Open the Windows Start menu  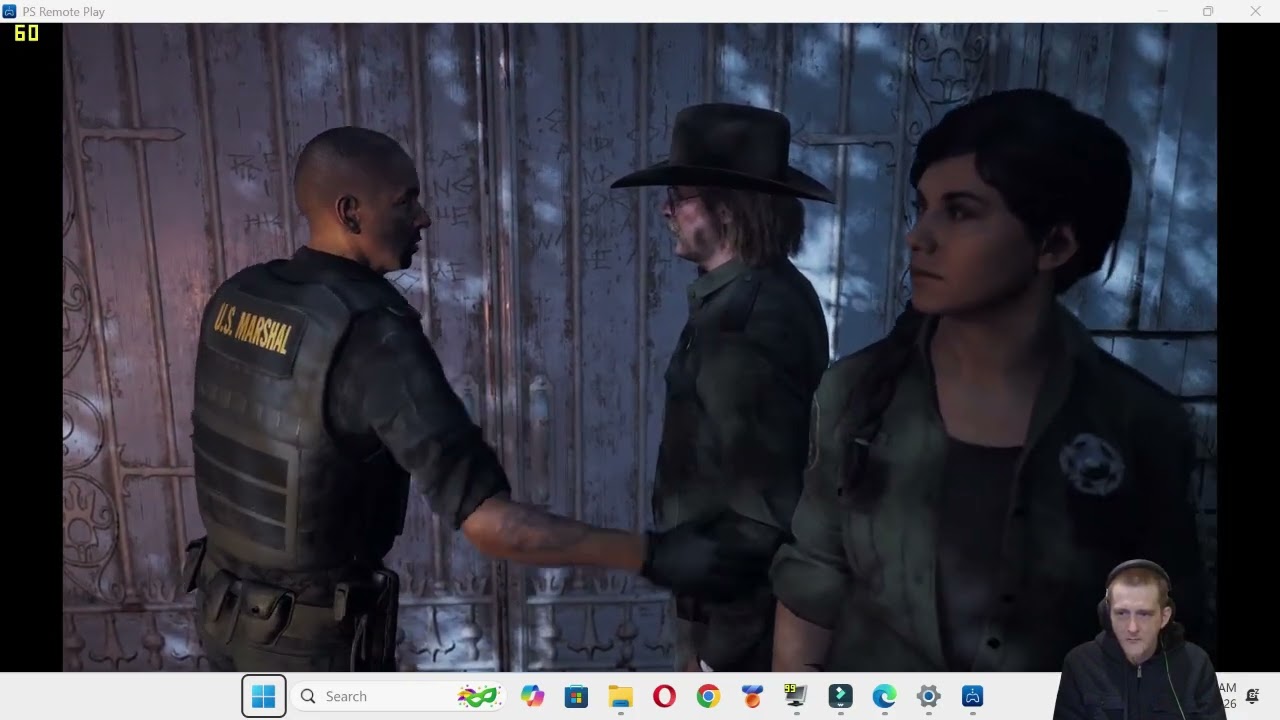[264, 696]
